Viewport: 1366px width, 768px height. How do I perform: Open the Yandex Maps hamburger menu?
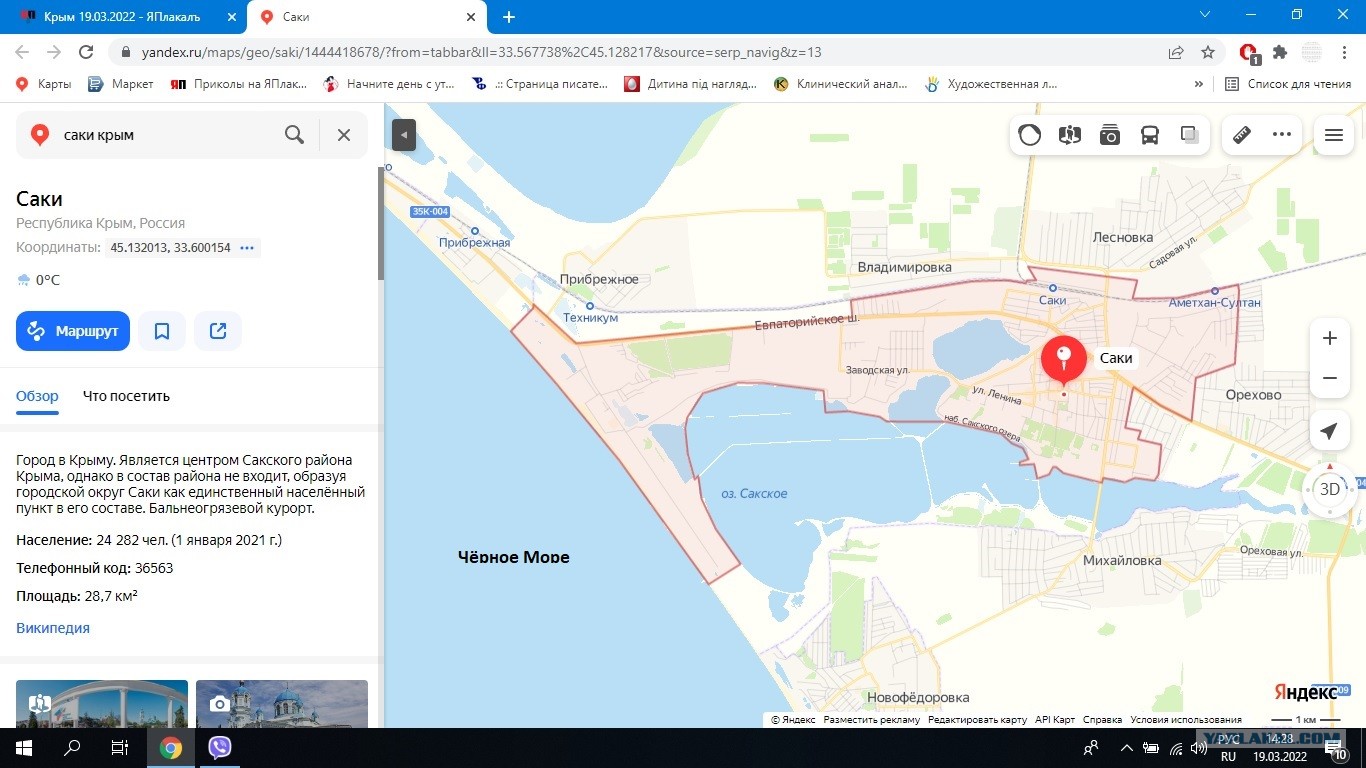1333,135
